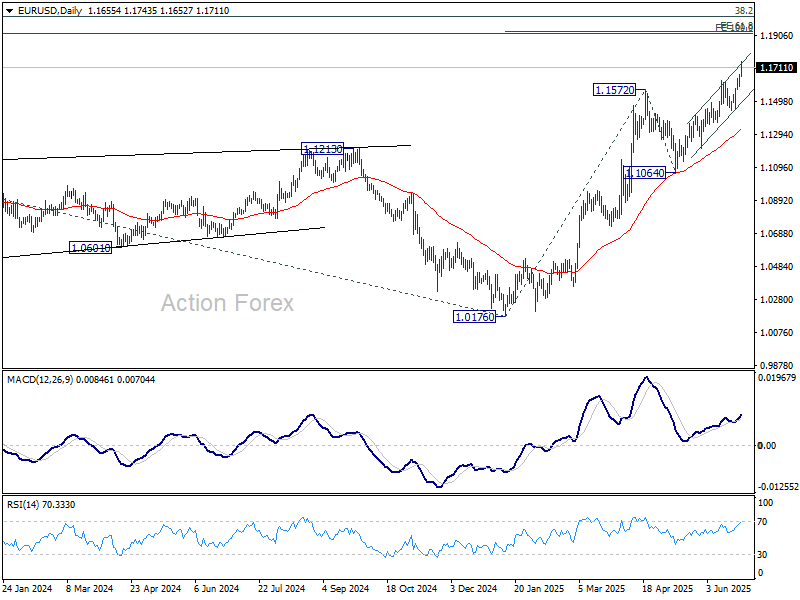
Task: Click the 1.19060 price axis value
Action: pyautogui.click(x=777, y=35)
